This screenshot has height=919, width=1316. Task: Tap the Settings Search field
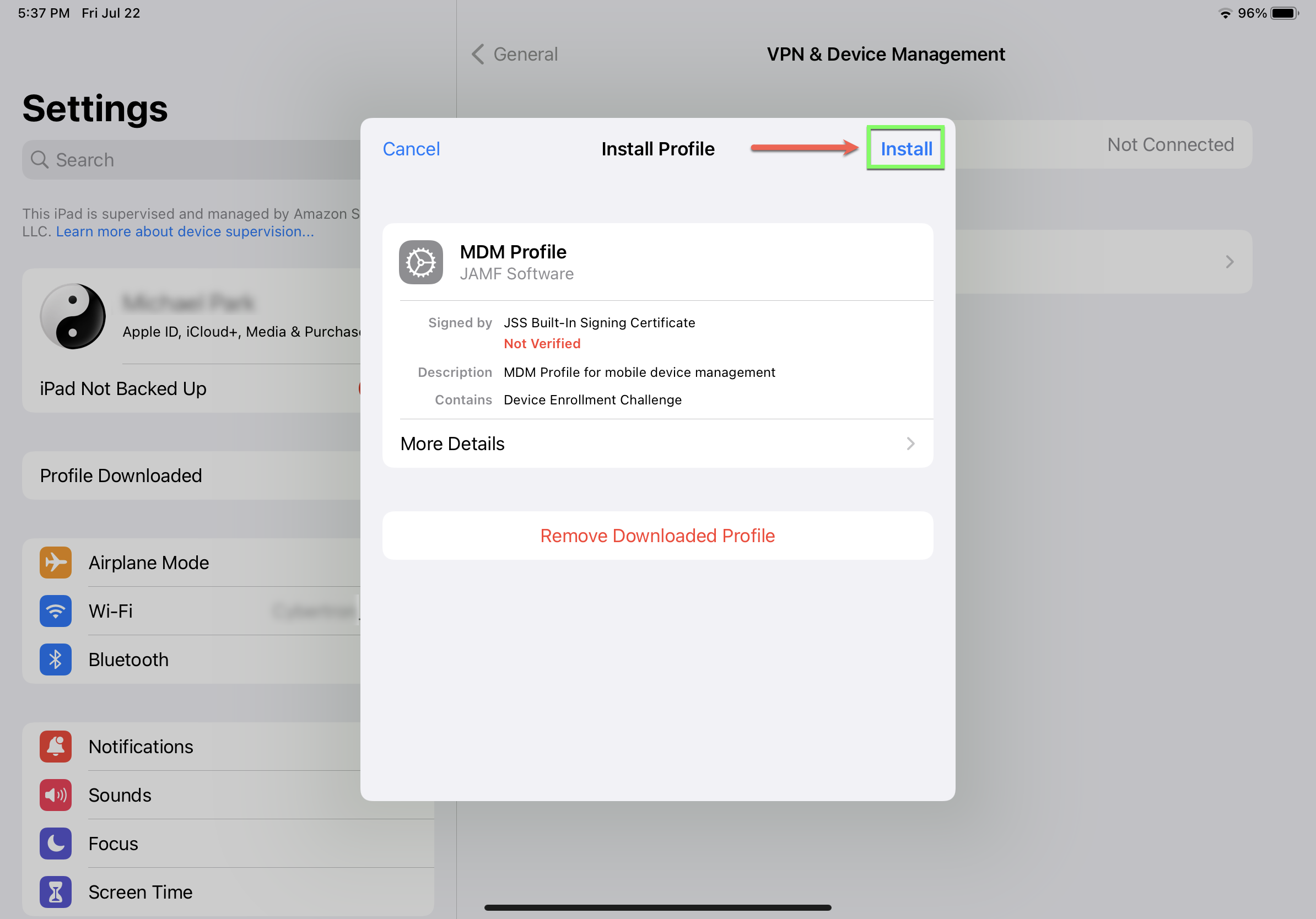(191, 160)
